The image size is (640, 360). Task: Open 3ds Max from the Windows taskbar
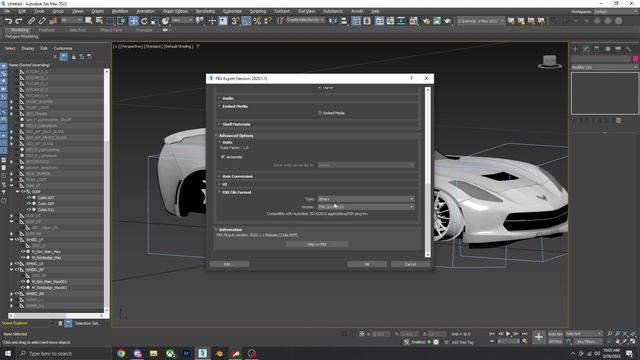[202, 353]
